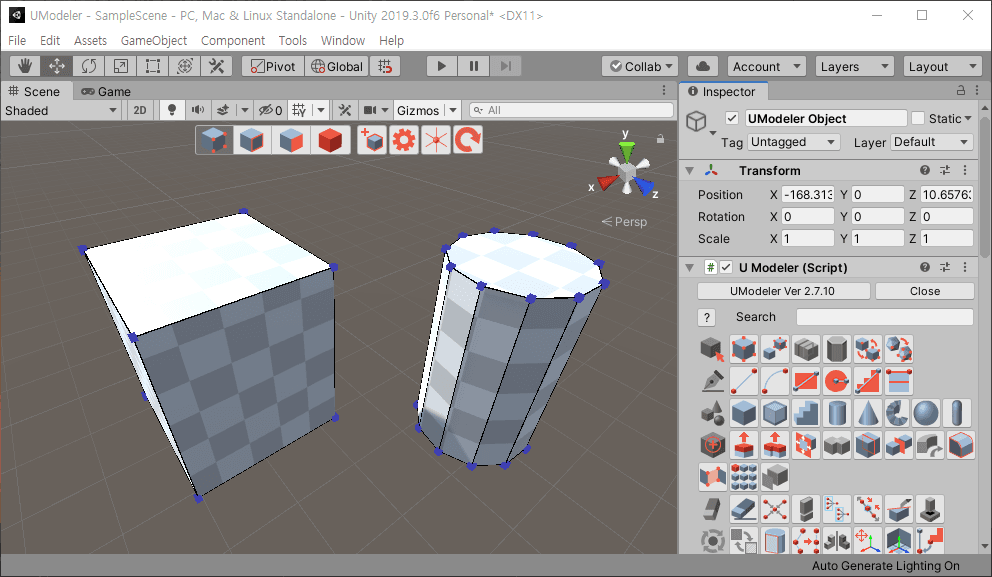Screen dimensions: 992x577
Task: Toggle the UModeler Object active checkbox
Action: click(732, 118)
